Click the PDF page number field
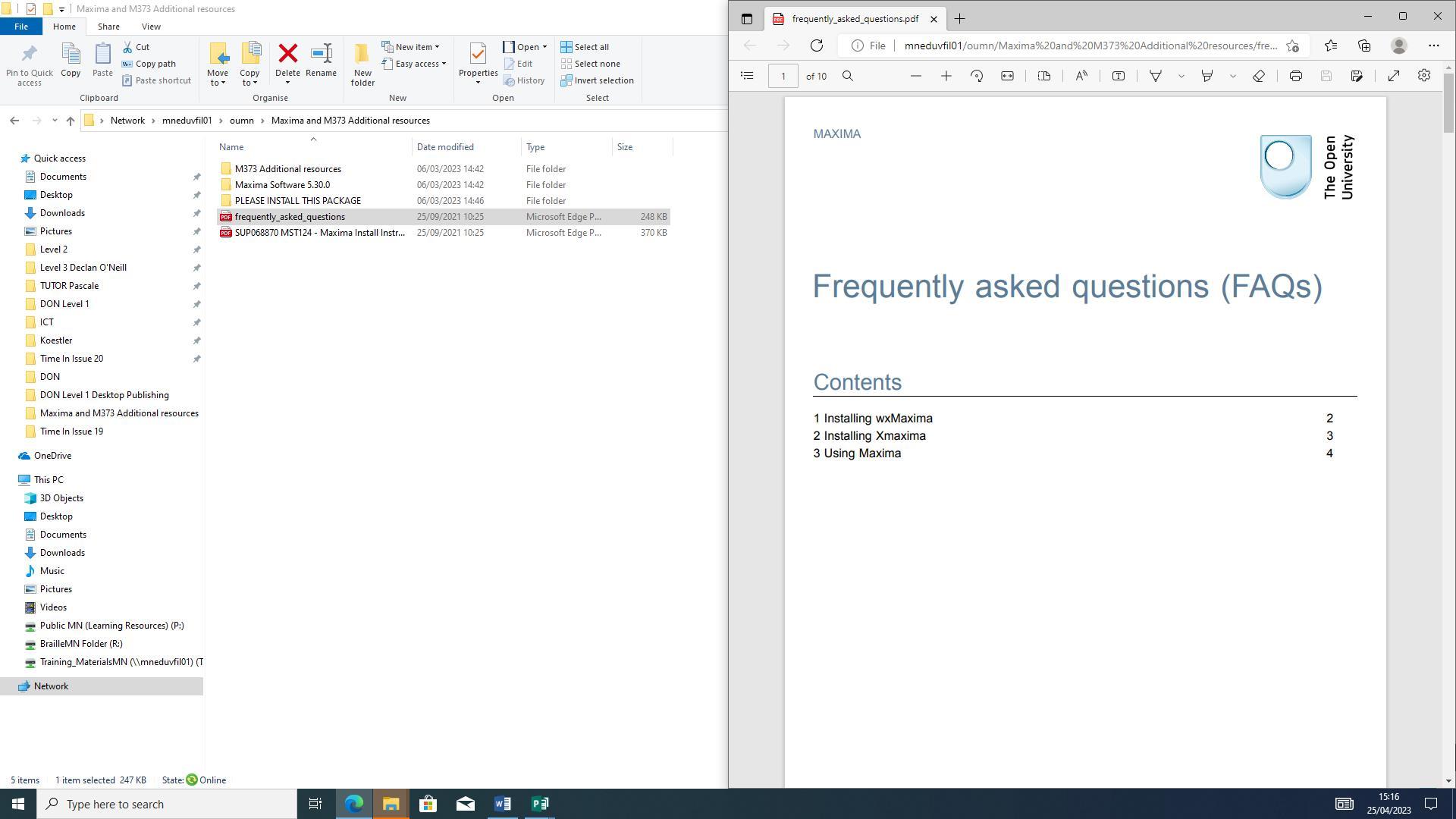This screenshot has width=1456, height=819. pyautogui.click(x=783, y=76)
